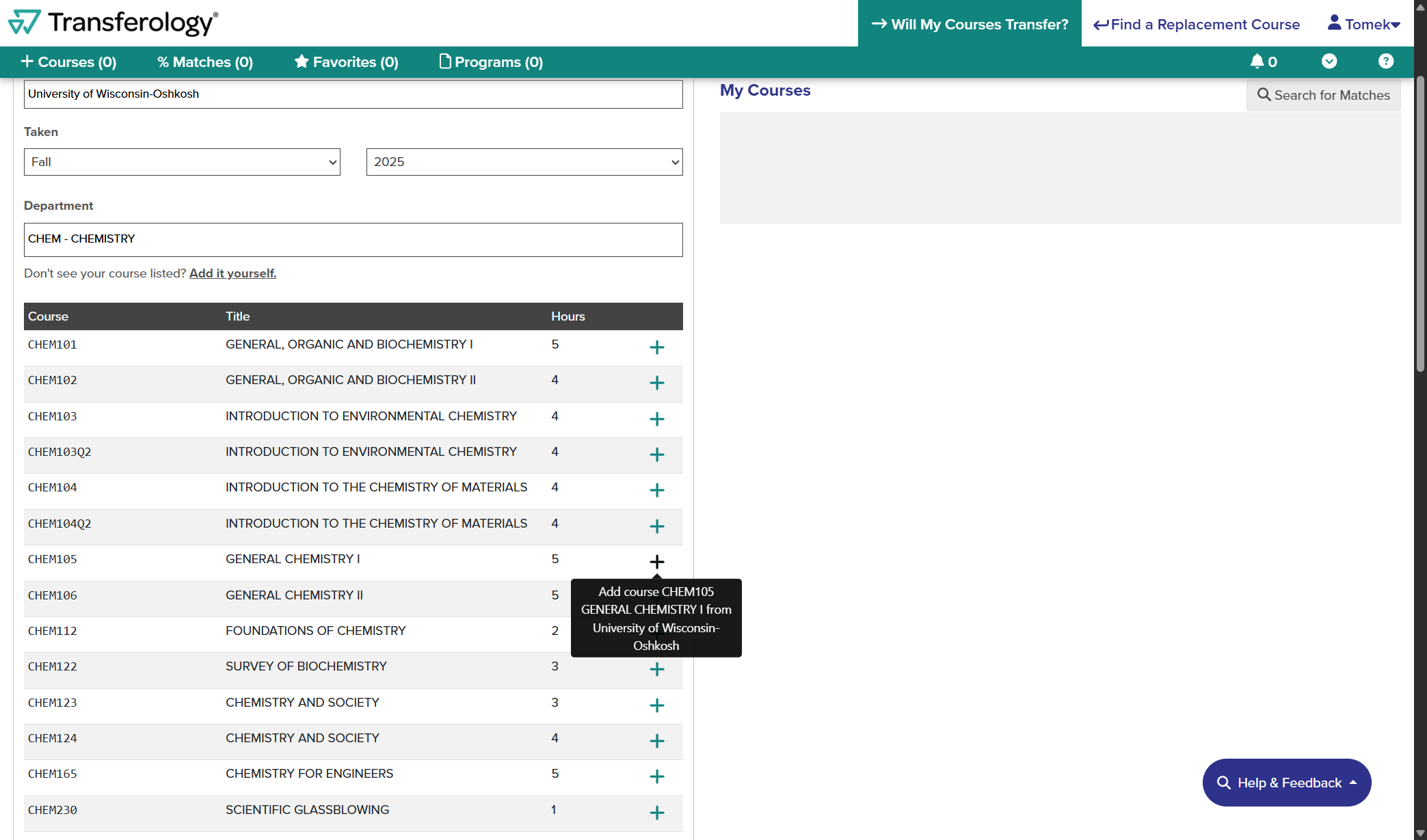The image size is (1427, 840).
Task: Click the CHEM106 course code cell
Action: coord(53,595)
